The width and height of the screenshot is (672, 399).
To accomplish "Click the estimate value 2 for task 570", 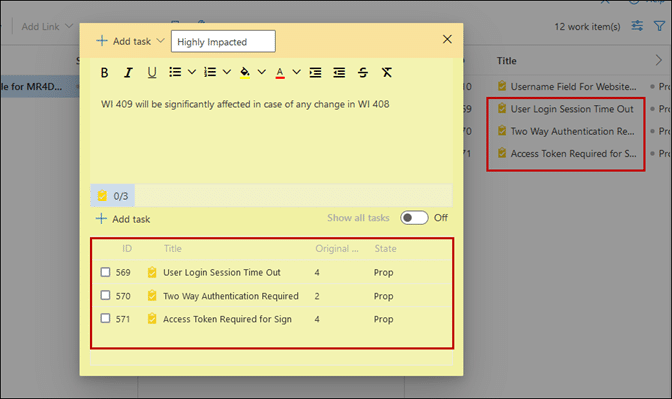I will click(317, 296).
